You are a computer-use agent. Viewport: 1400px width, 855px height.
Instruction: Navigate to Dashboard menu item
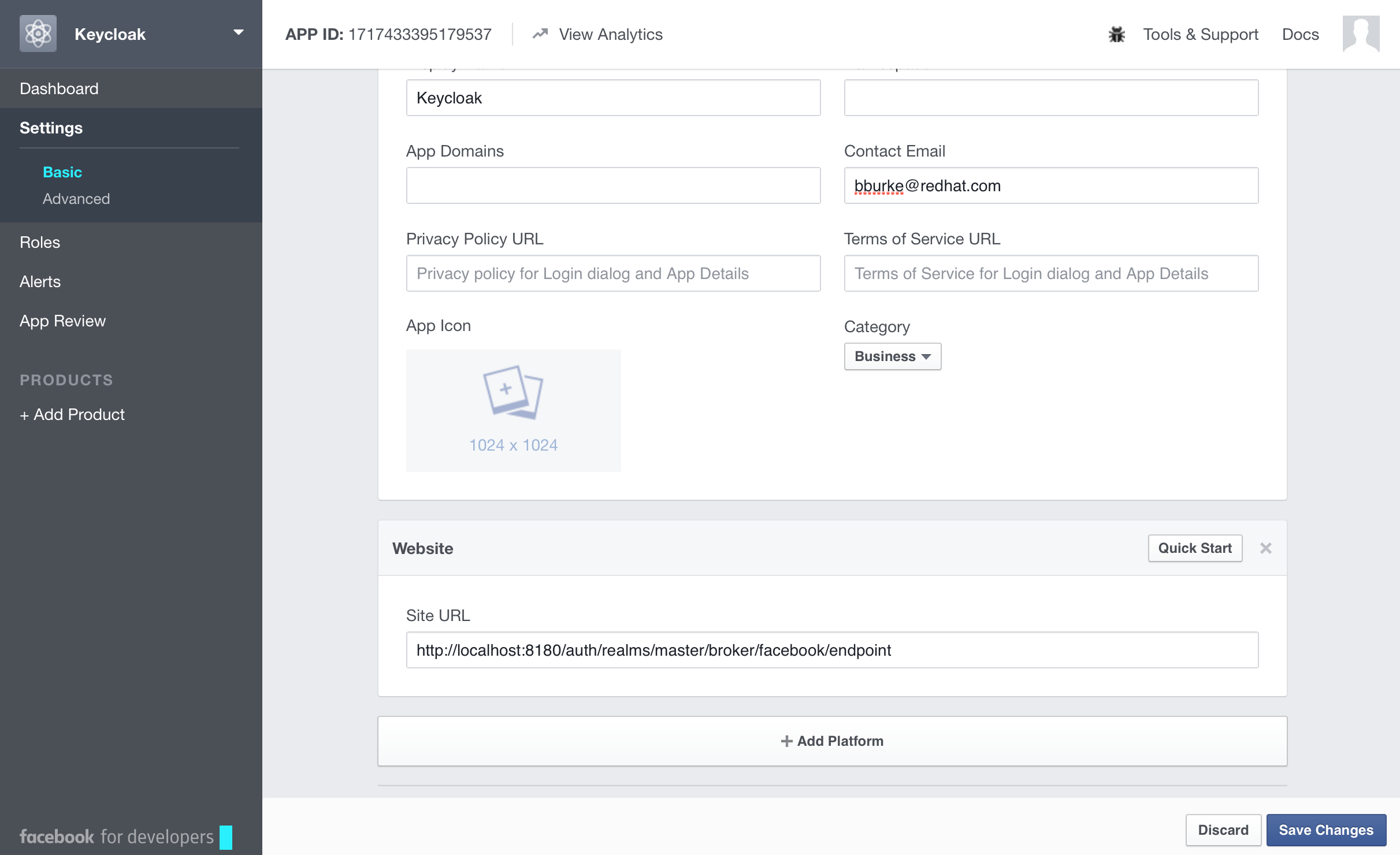coord(58,89)
